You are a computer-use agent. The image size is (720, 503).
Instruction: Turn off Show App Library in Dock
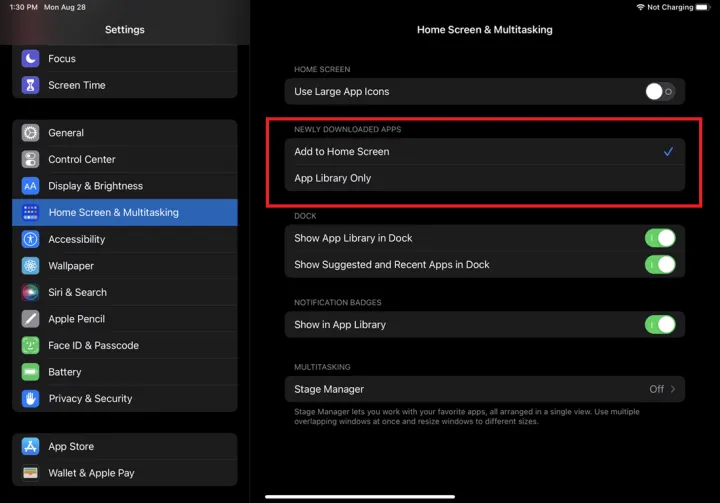pyautogui.click(x=659, y=238)
